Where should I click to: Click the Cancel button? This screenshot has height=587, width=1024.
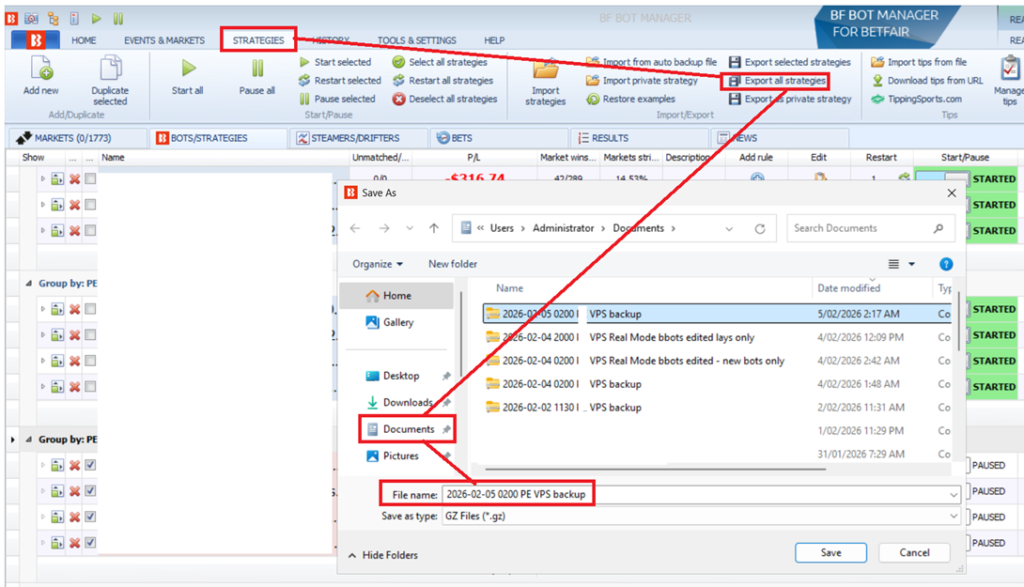click(x=914, y=552)
